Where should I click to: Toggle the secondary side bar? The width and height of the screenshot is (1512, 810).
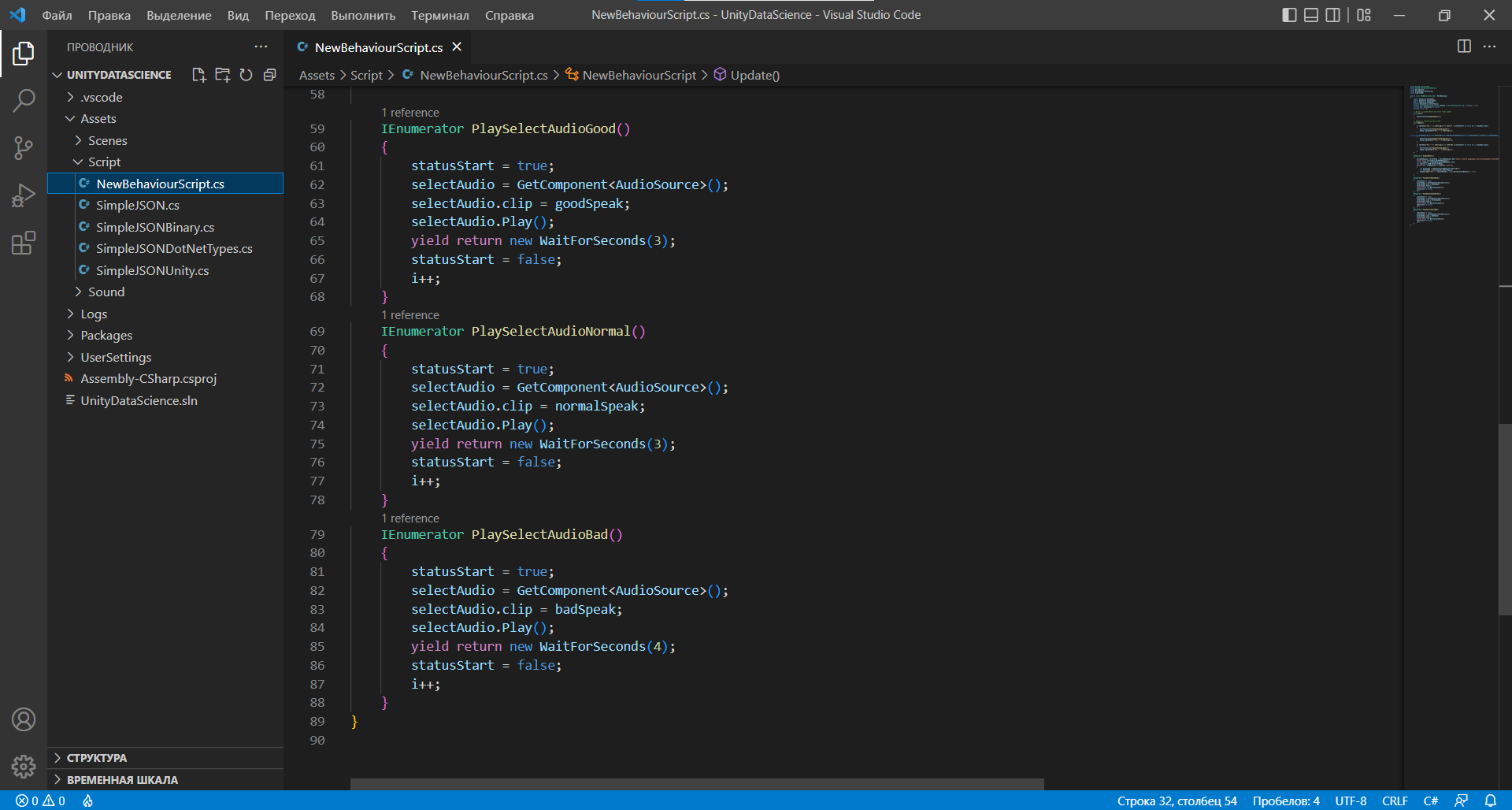tap(1332, 15)
